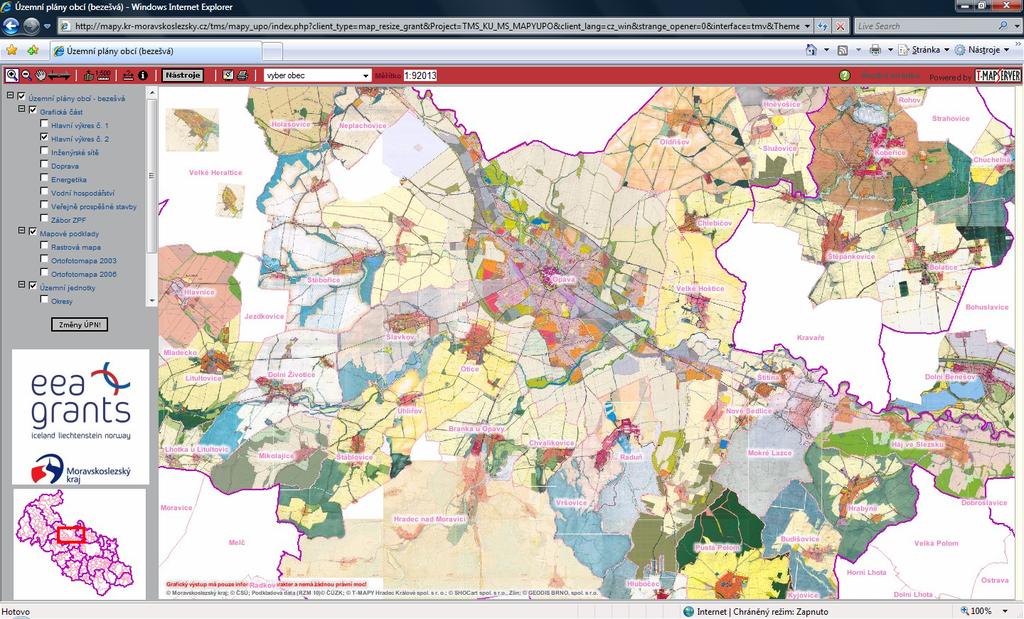Click the scale input field 1:92013
The width and height of the screenshot is (1024, 619).
point(420,76)
